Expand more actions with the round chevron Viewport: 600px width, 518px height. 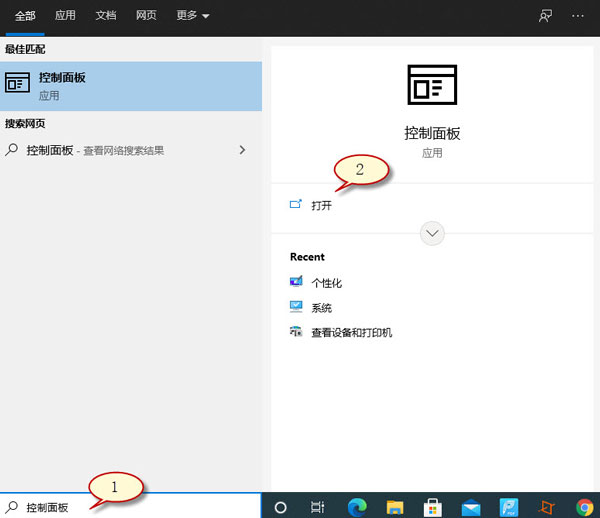point(432,233)
